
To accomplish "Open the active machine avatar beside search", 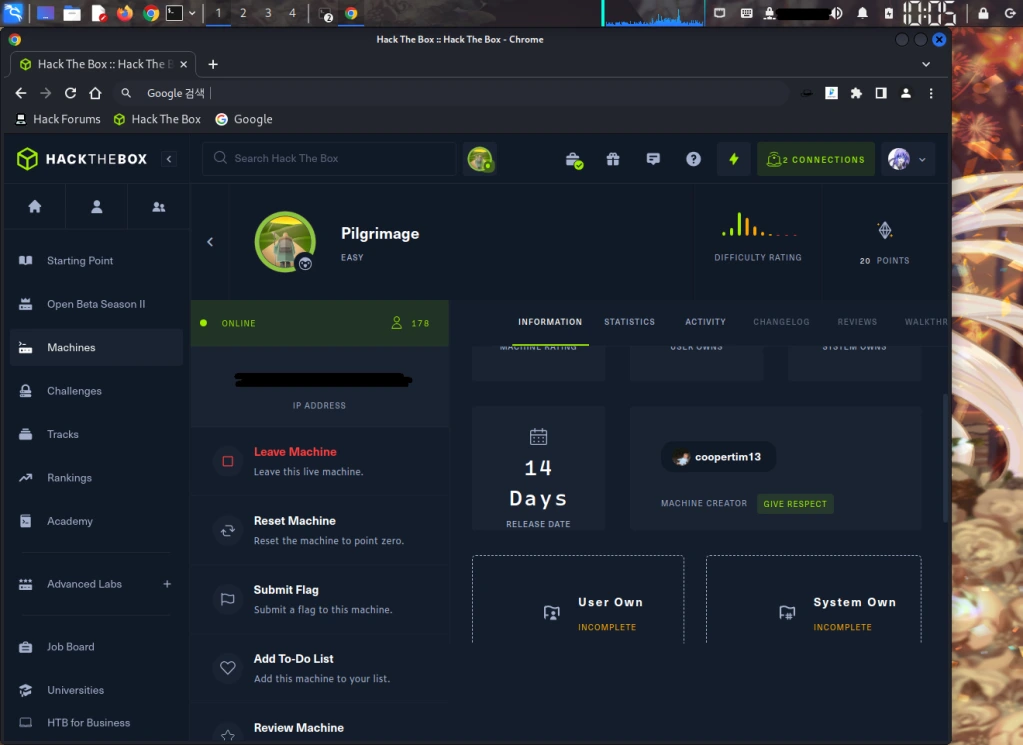I will 480,159.
